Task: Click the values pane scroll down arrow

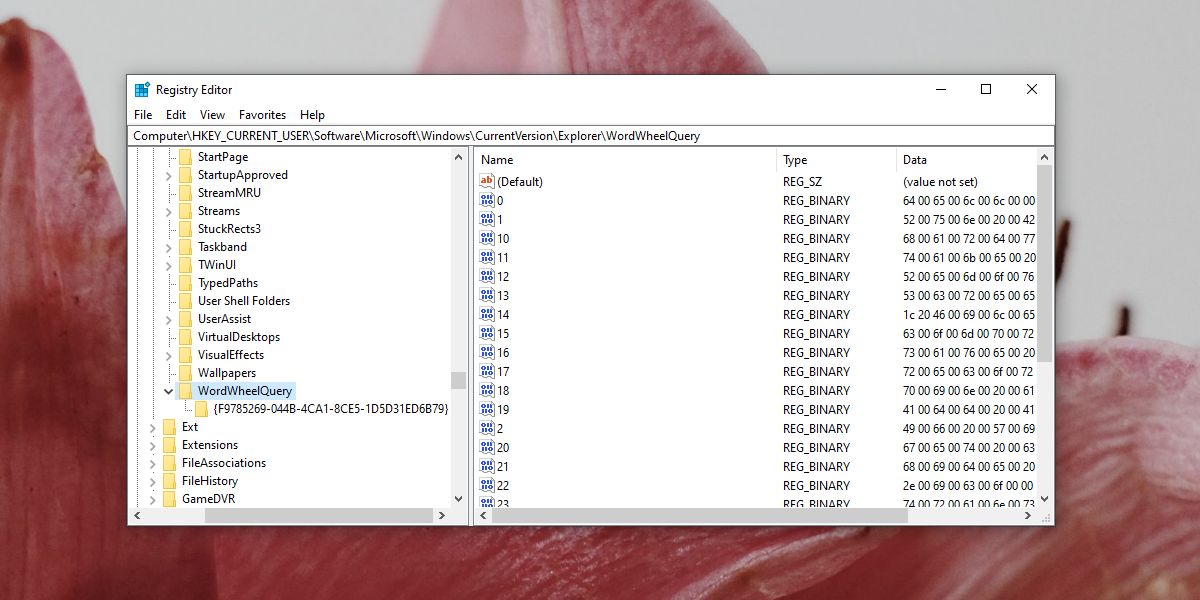Action: tap(1045, 498)
